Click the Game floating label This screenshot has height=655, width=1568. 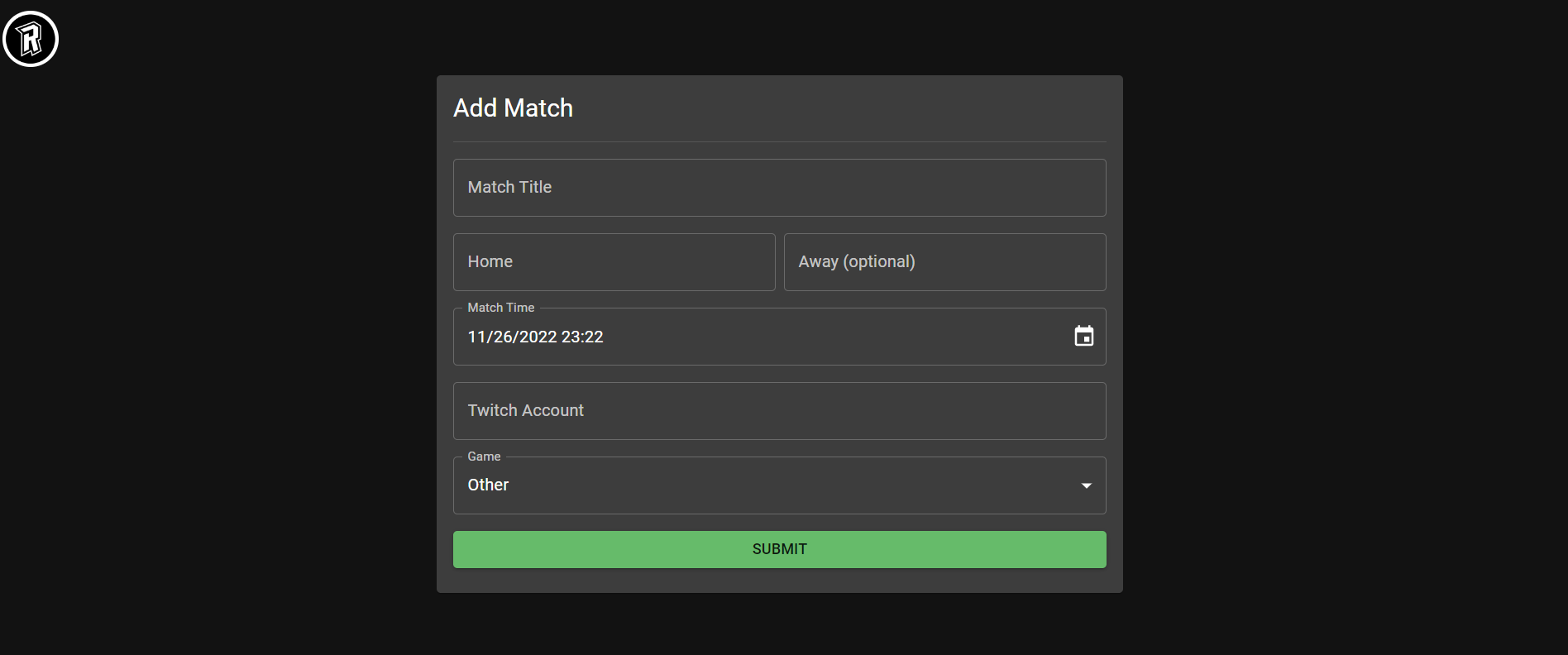pyautogui.click(x=484, y=457)
